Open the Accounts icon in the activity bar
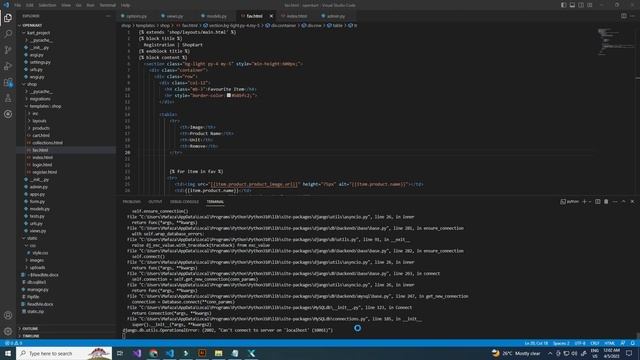This screenshot has width=640, height=360. click(8, 315)
